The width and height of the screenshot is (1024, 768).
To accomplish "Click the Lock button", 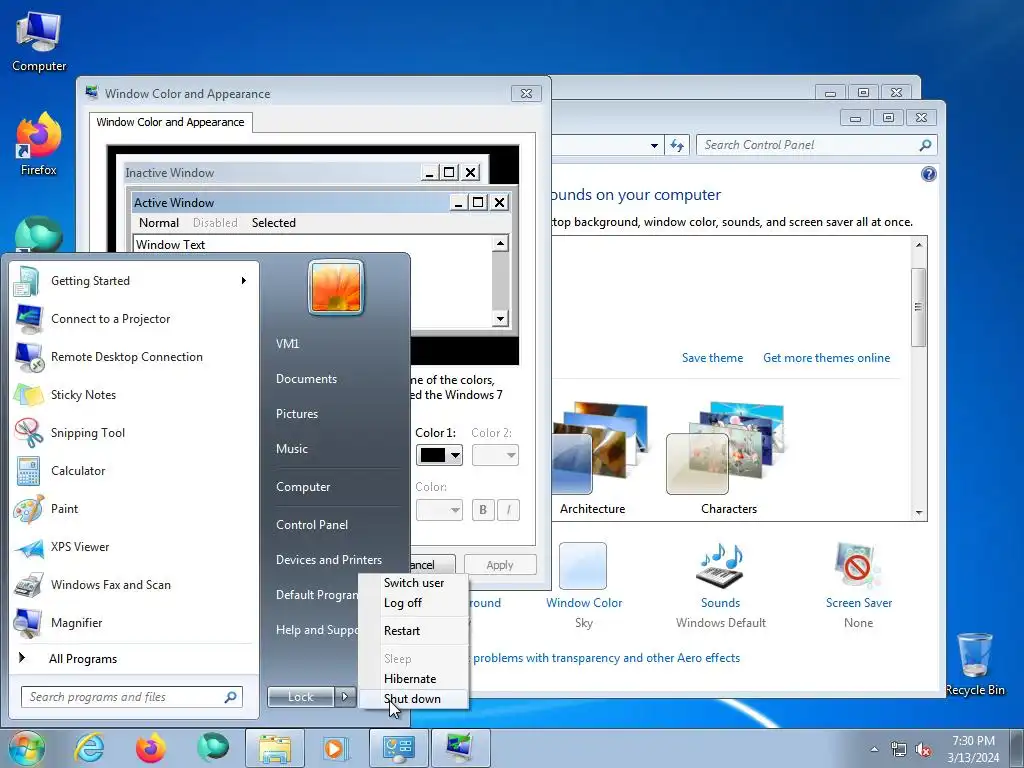I will 301,697.
